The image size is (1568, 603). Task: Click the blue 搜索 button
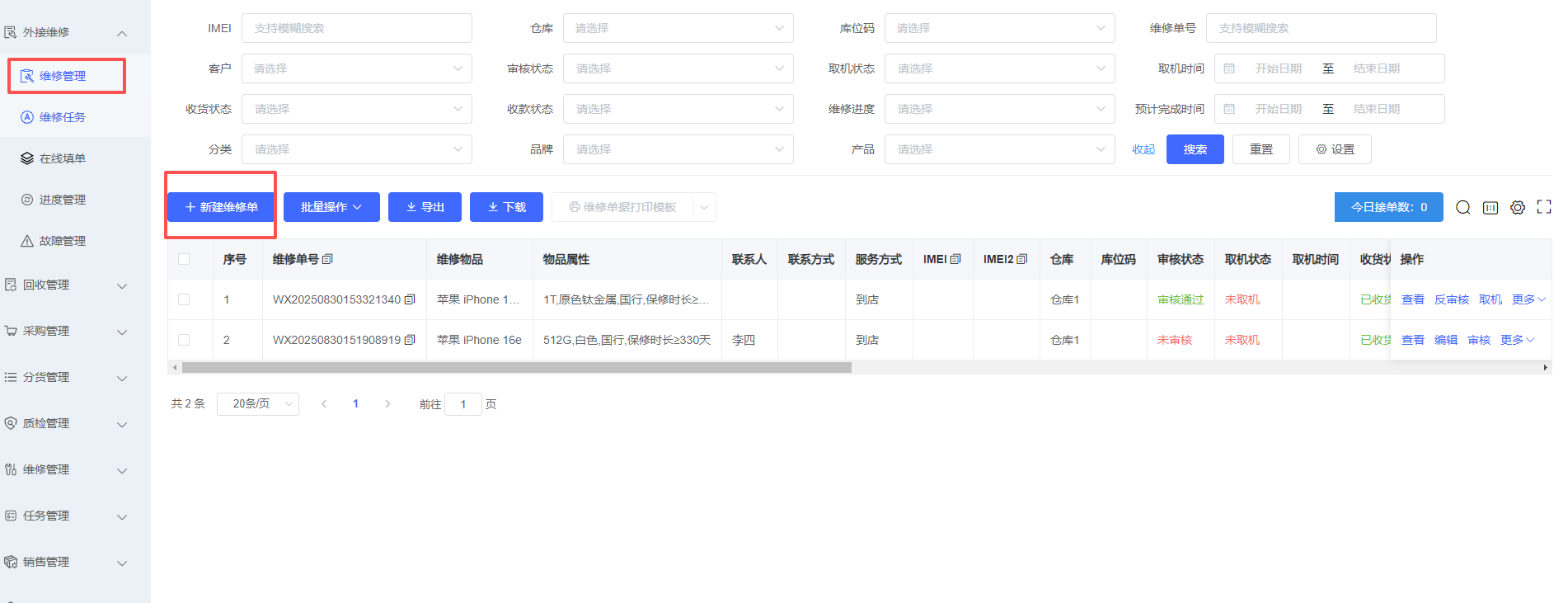[x=1195, y=149]
